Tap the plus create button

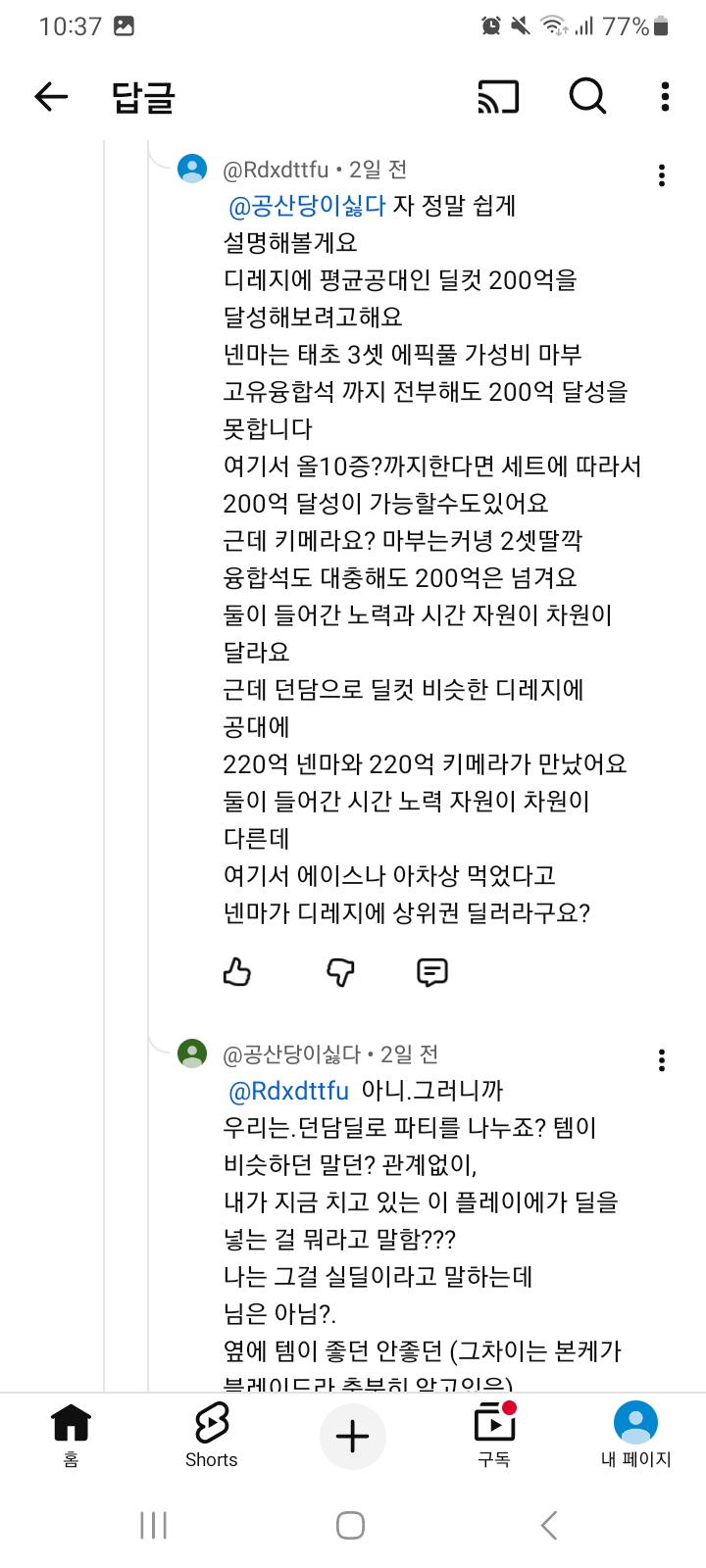point(353,1437)
